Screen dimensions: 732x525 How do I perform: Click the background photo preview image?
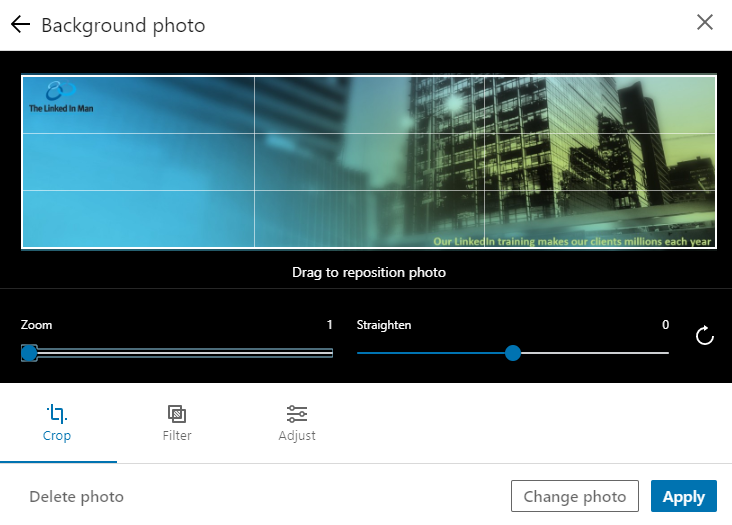click(x=369, y=161)
